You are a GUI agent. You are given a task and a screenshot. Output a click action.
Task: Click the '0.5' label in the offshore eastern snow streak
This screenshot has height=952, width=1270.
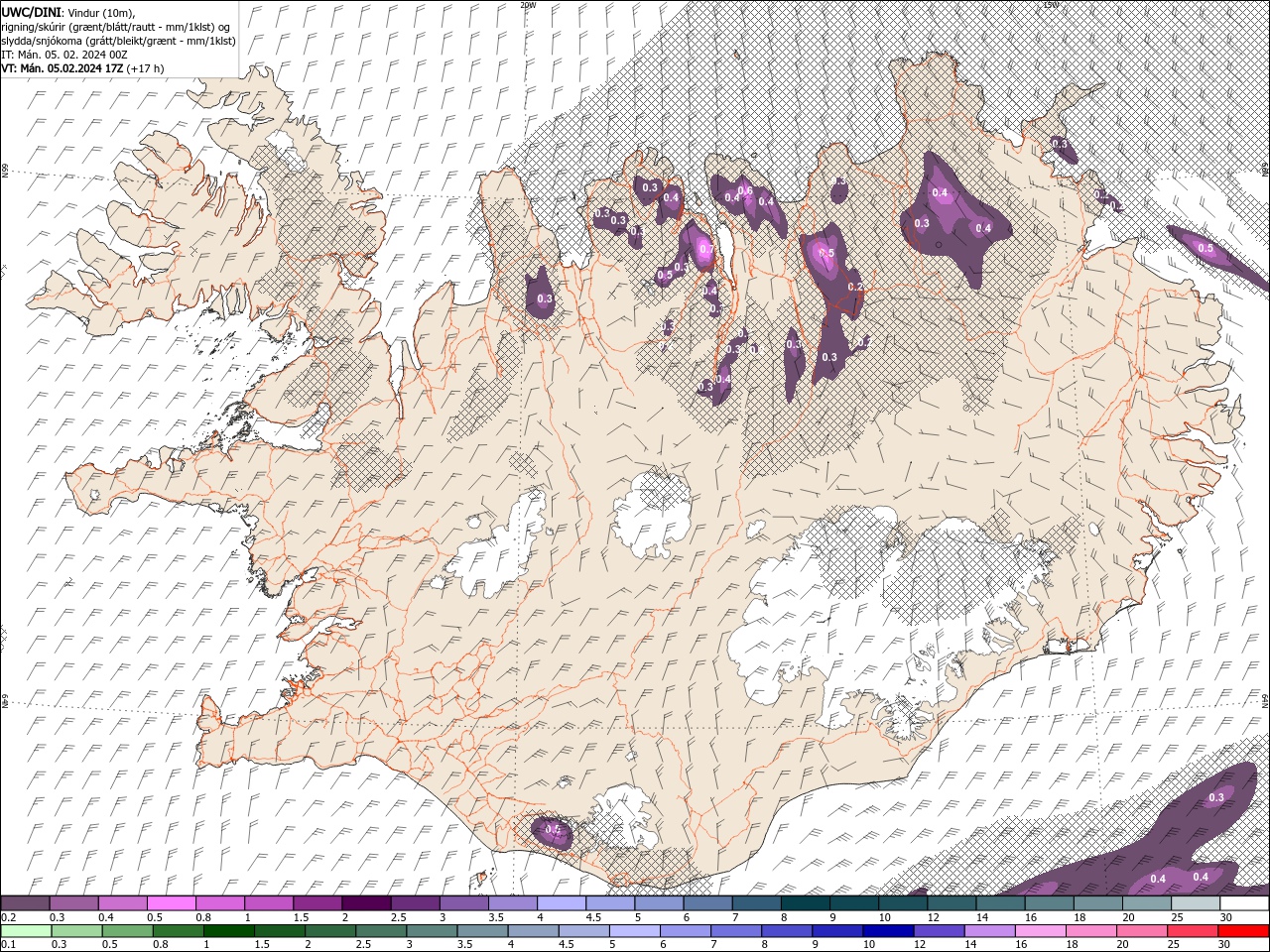coord(1206,248)
